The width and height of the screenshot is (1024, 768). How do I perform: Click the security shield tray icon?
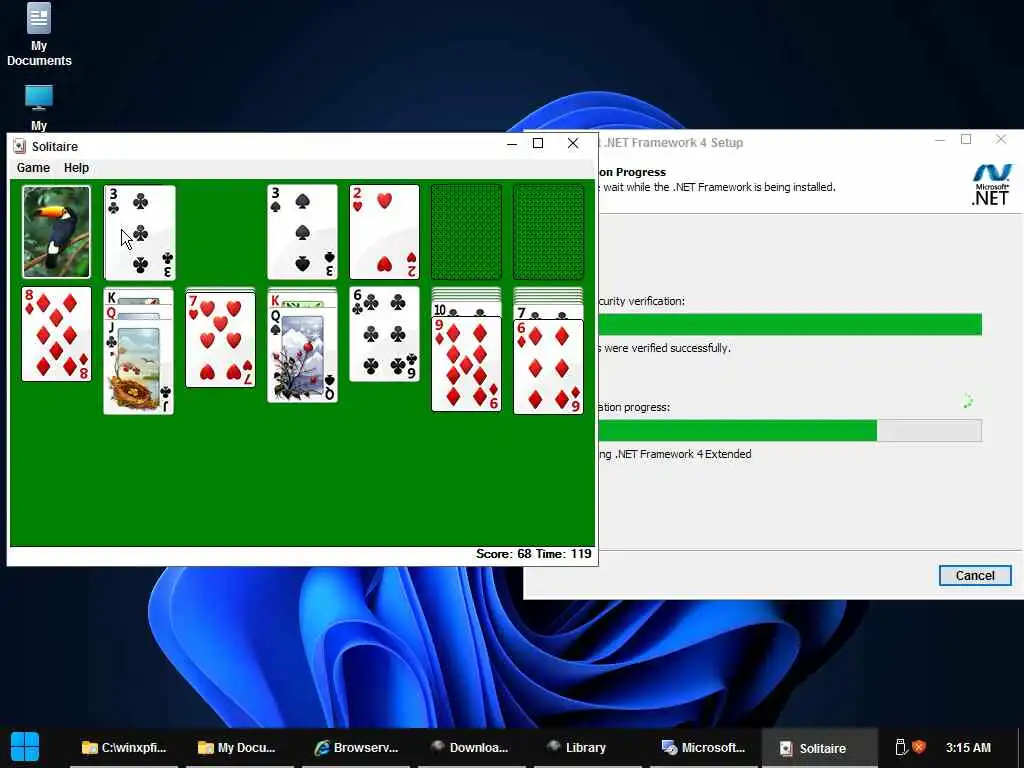pyautogui.click(x=919, y=747)
